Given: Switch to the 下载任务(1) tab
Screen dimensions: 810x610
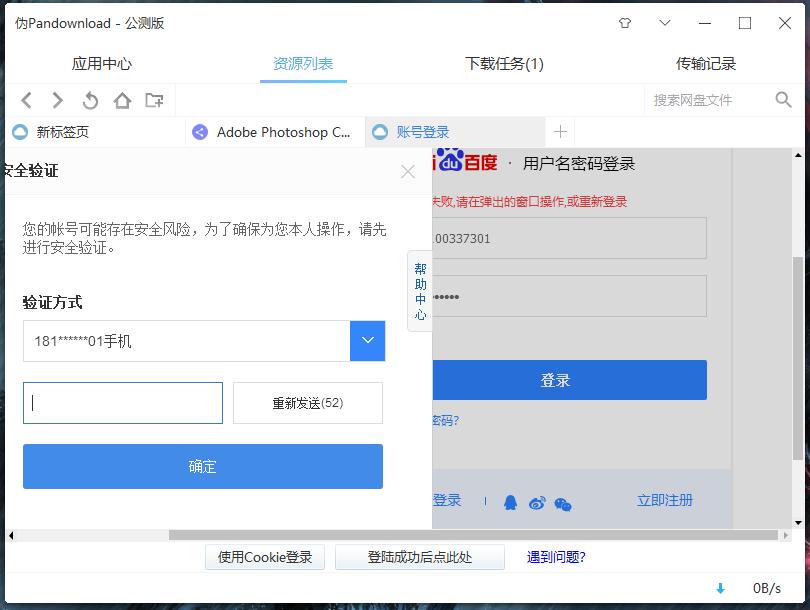Looking at the screenshot, I should [502, 62].
